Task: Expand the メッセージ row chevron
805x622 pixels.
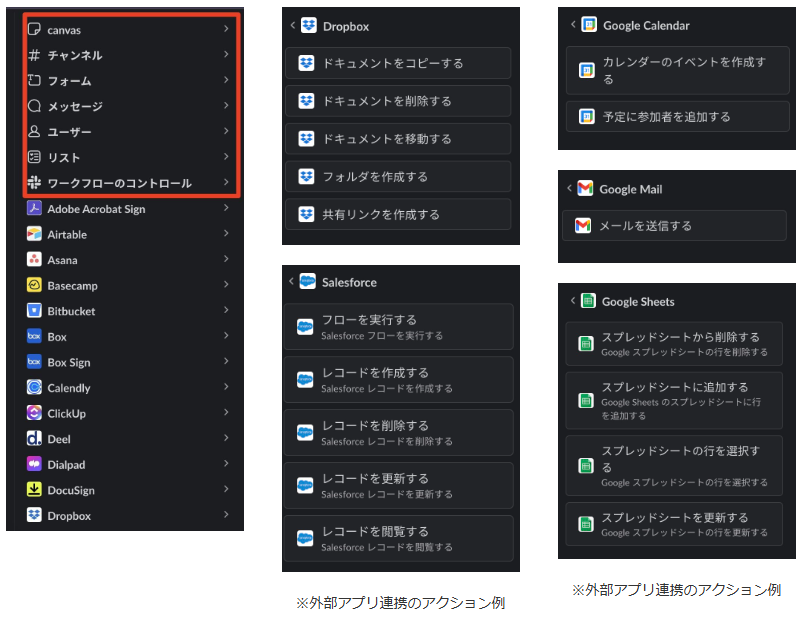Action: (226, 105)
